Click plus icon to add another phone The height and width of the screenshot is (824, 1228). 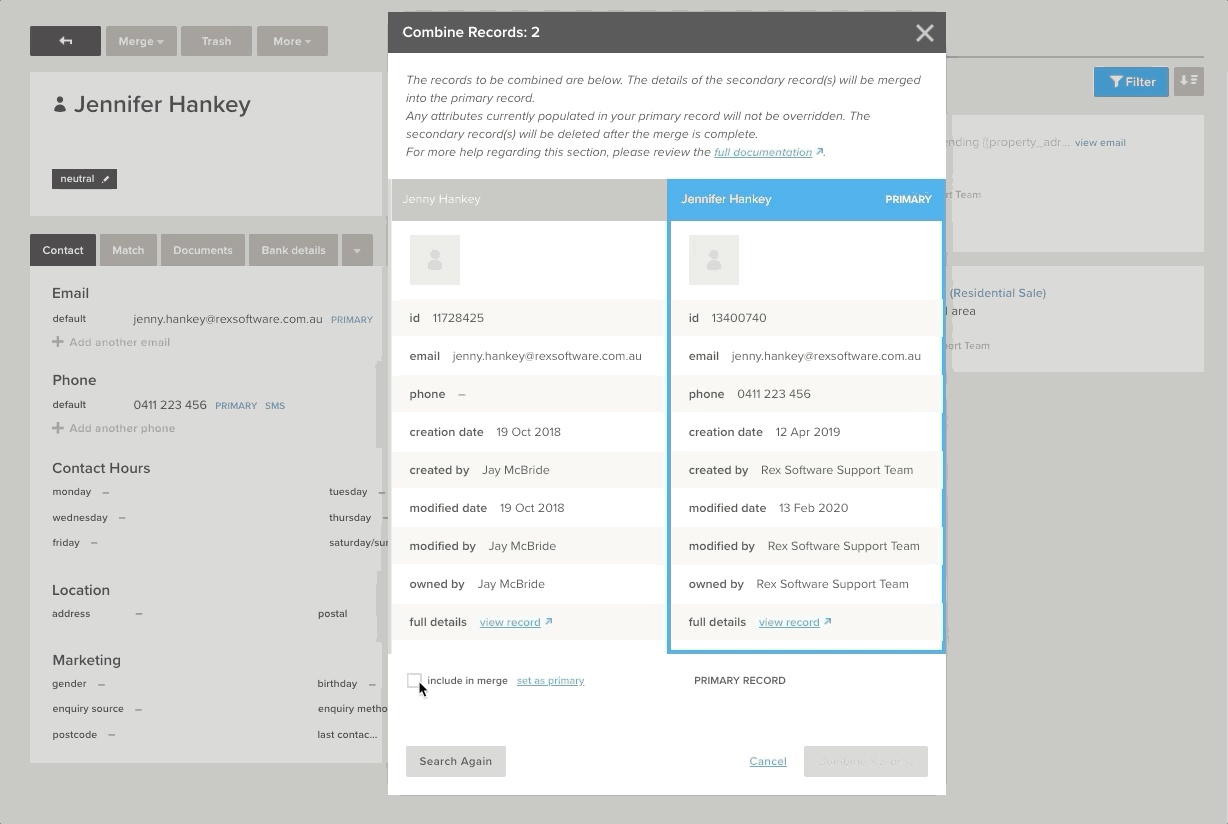(x=58, y=428)
